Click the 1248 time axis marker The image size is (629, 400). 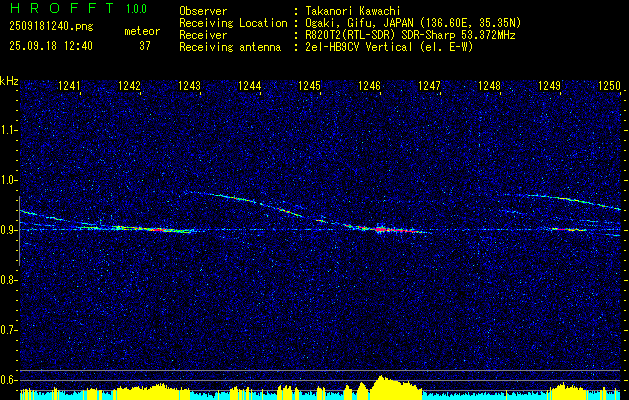489,86
